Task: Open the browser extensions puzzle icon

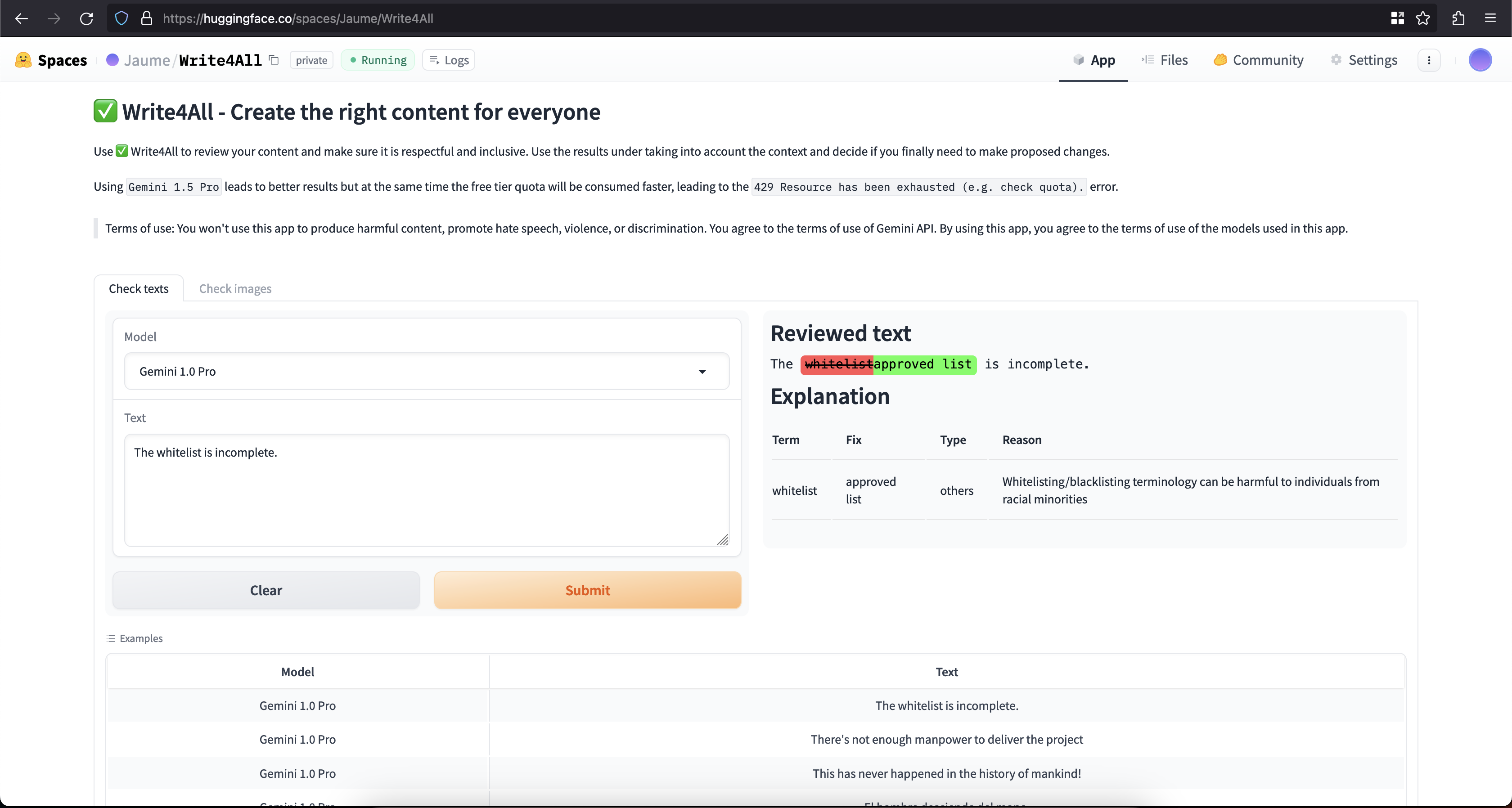Action: [x=1458, y=18]
